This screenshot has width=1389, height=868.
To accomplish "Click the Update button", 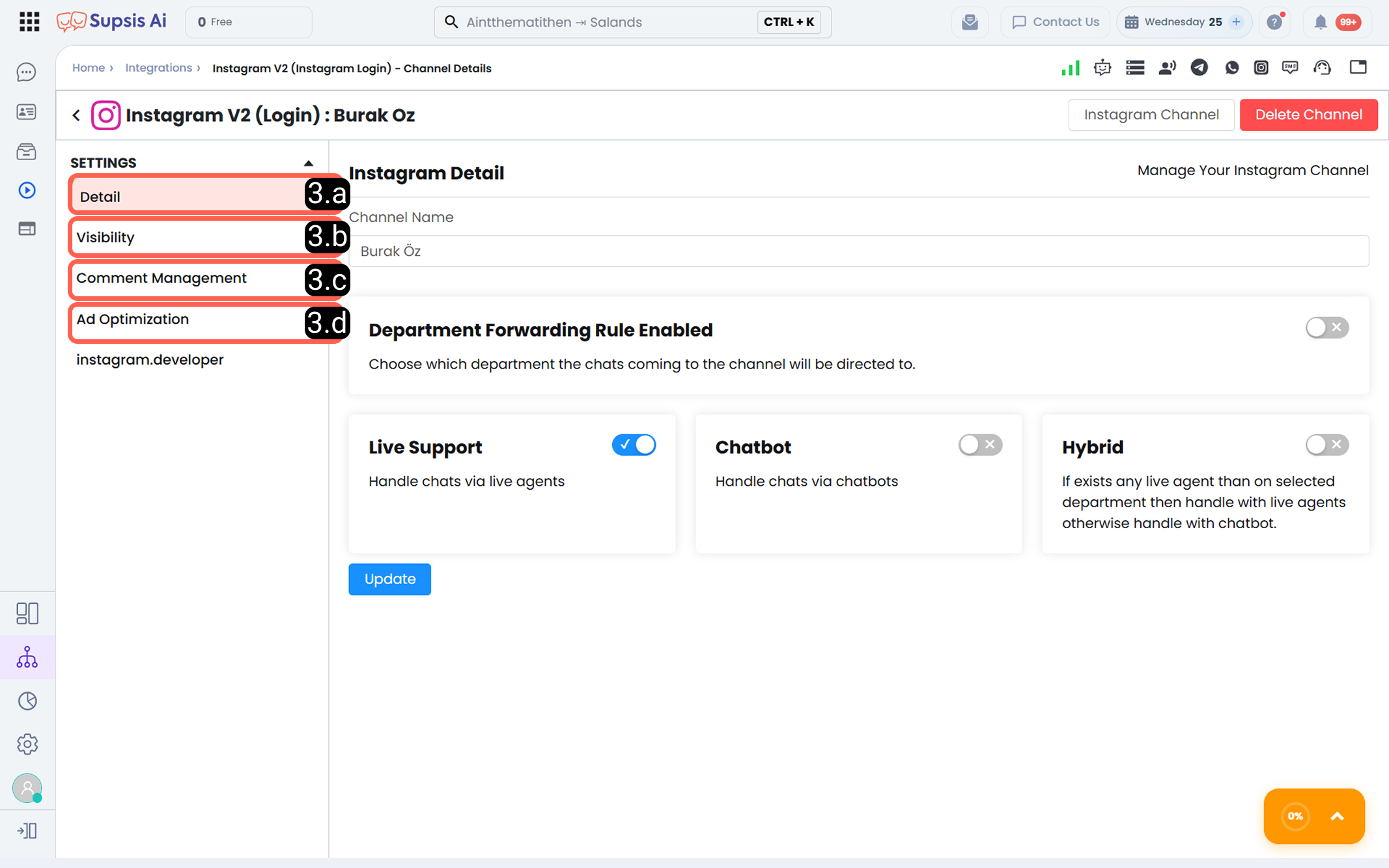I will [x=389, y=579].
